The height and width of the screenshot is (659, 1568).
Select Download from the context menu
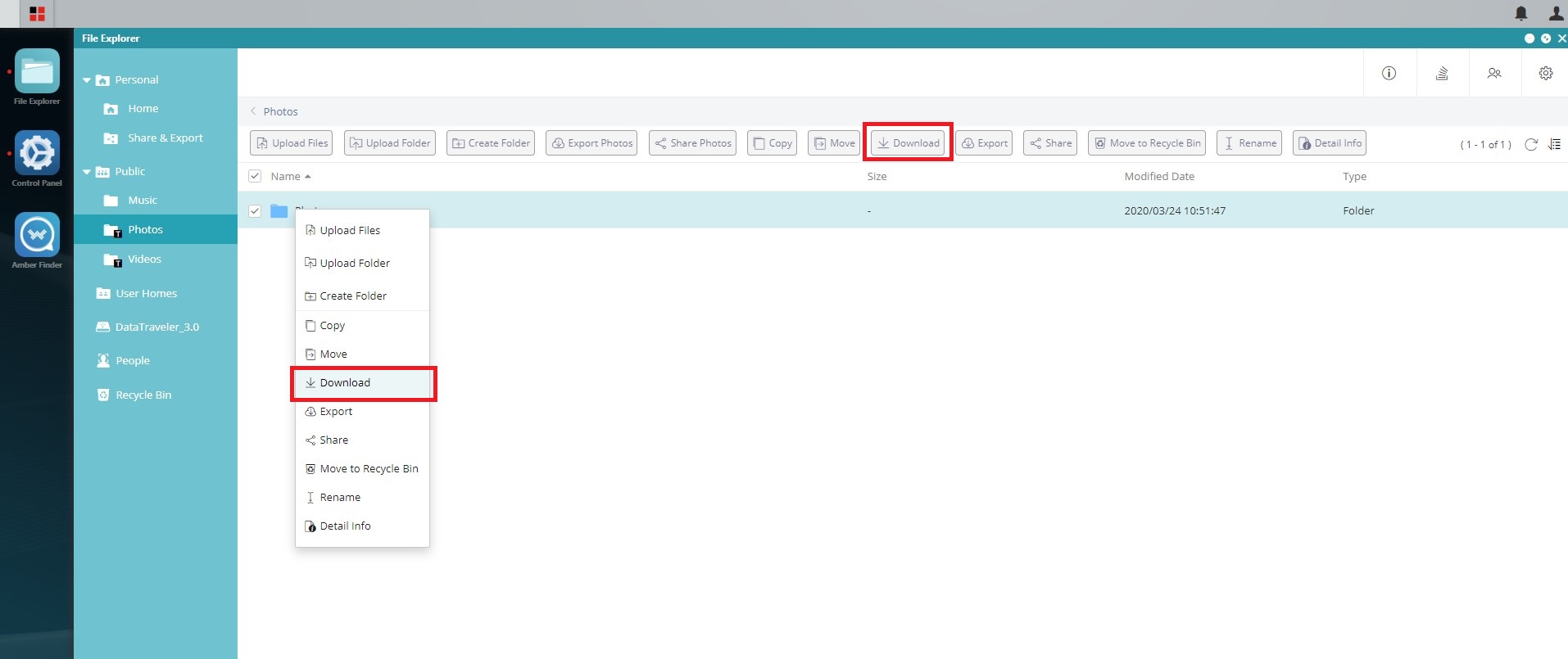click(x=362, y=382)
